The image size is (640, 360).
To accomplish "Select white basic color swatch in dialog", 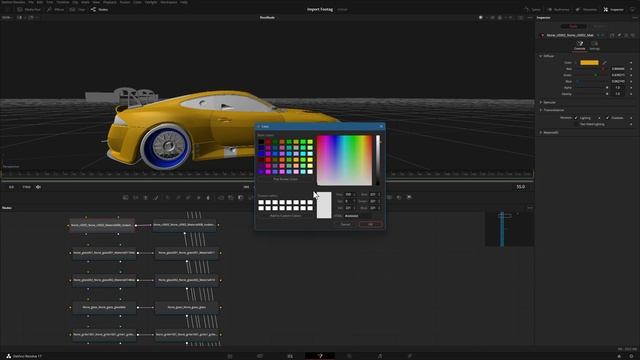I will tap(310, 172).
